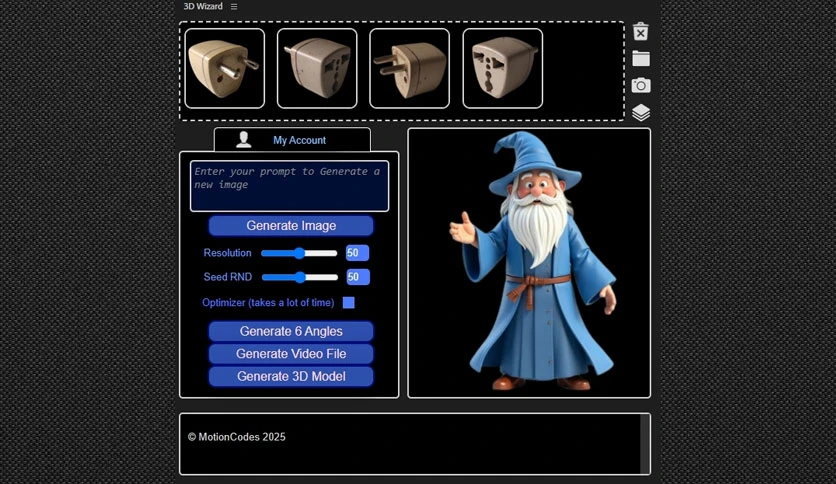836x484 pixels.
Task: Toggle the Optimizer checkbox
Action: coord(349,303)
